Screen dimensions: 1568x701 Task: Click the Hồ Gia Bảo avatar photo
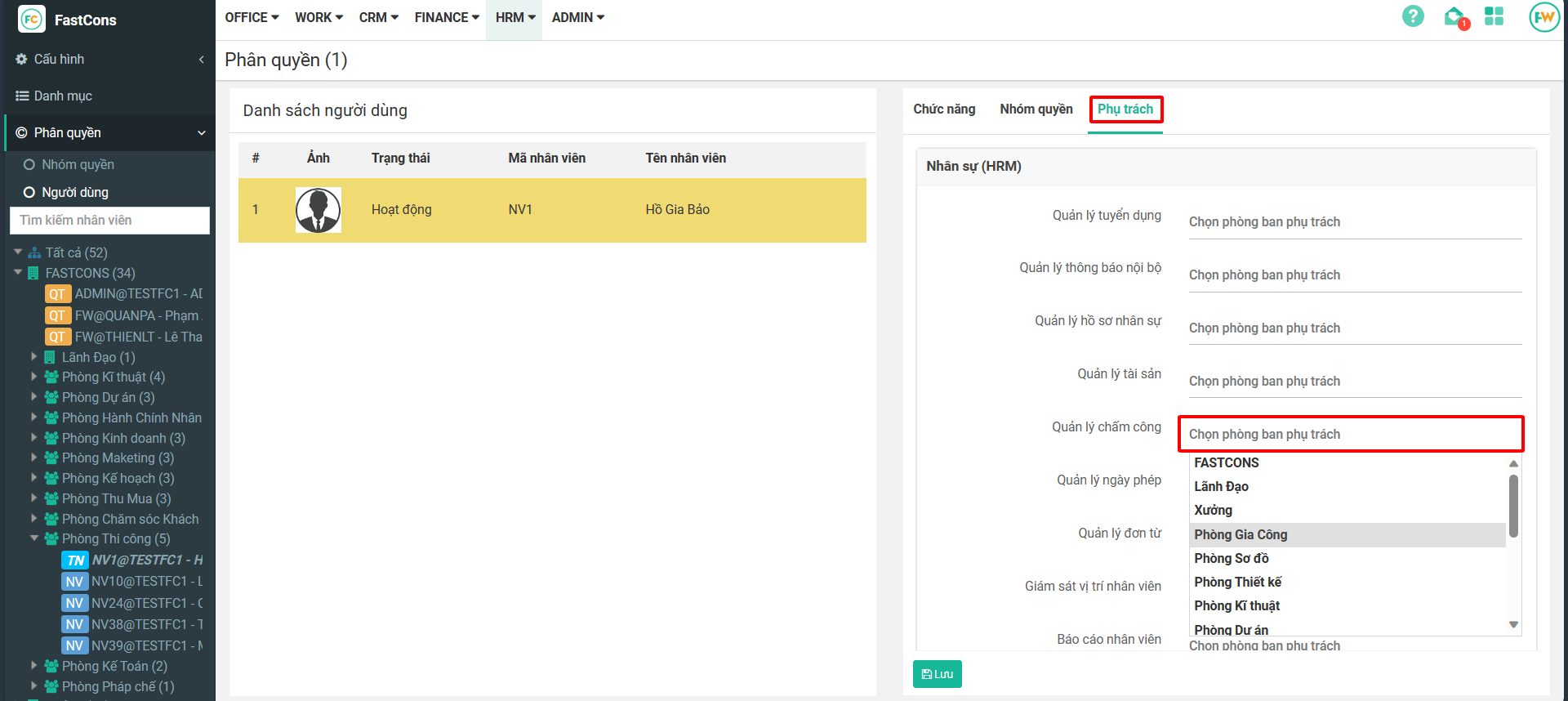pyautogui.click(x=318, y=210)
